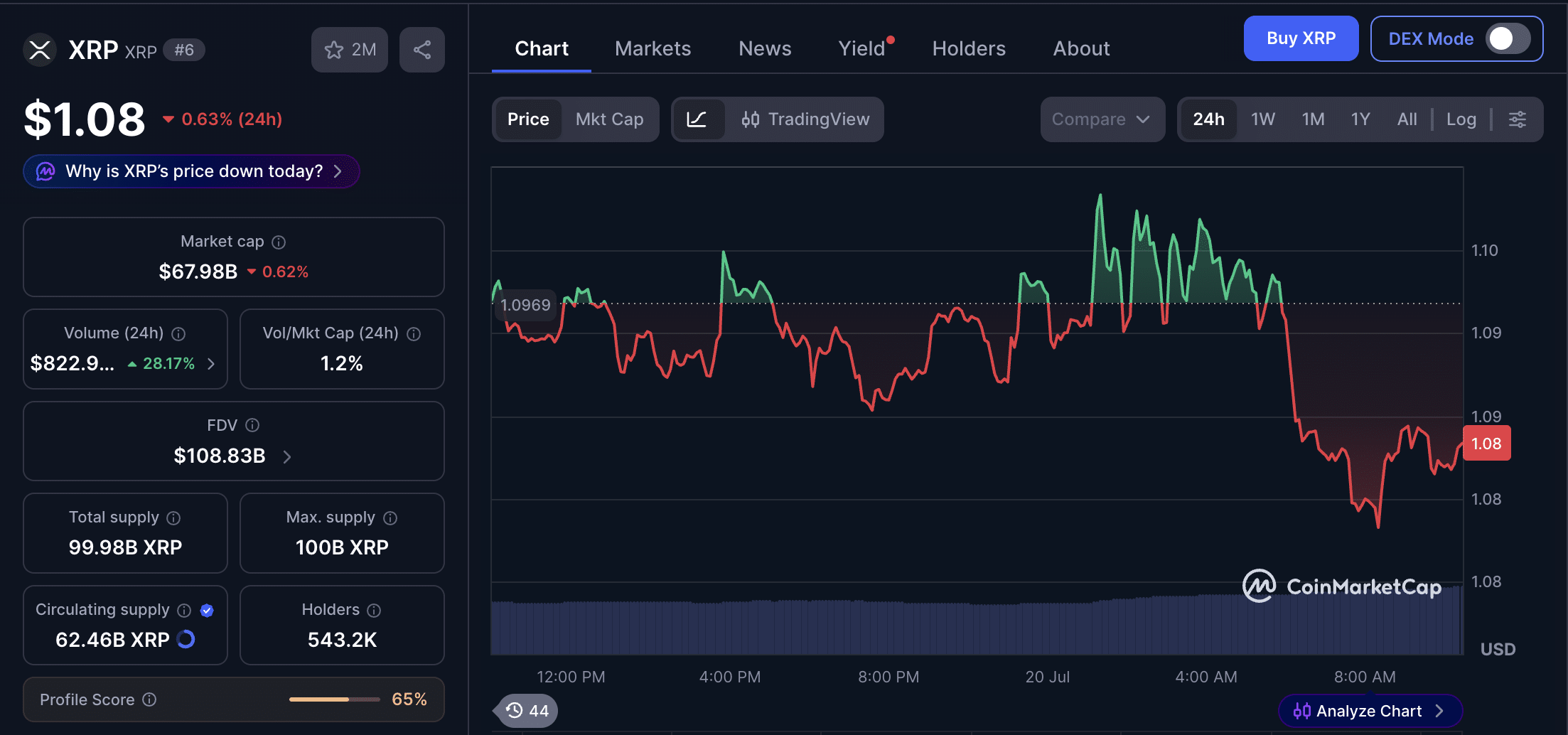This screenshot has height=735, width=1568.
Task: Toggle Log scale on chart
Action: tap(1461, 119)
